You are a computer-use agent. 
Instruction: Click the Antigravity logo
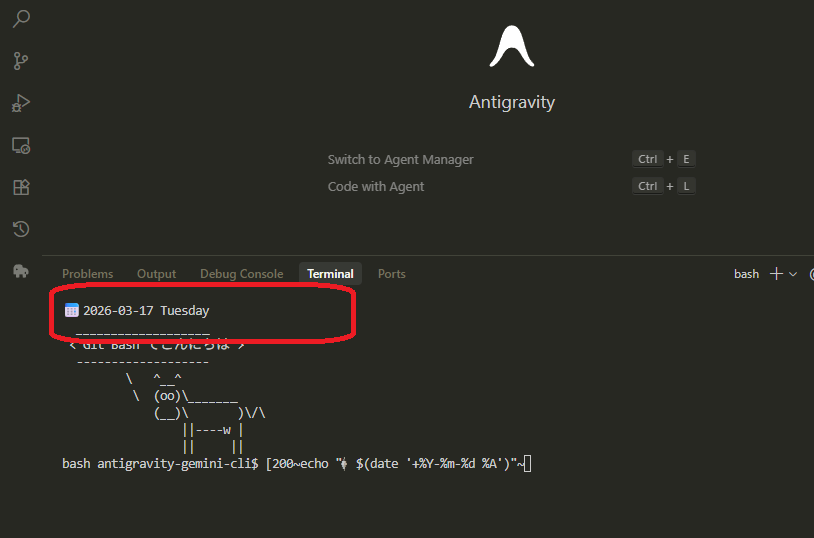point(511,46)
